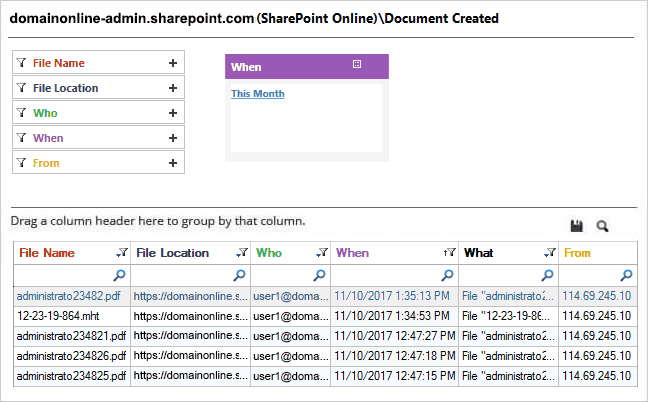Expand the Who filter with plus

click(x=173, y=113)
